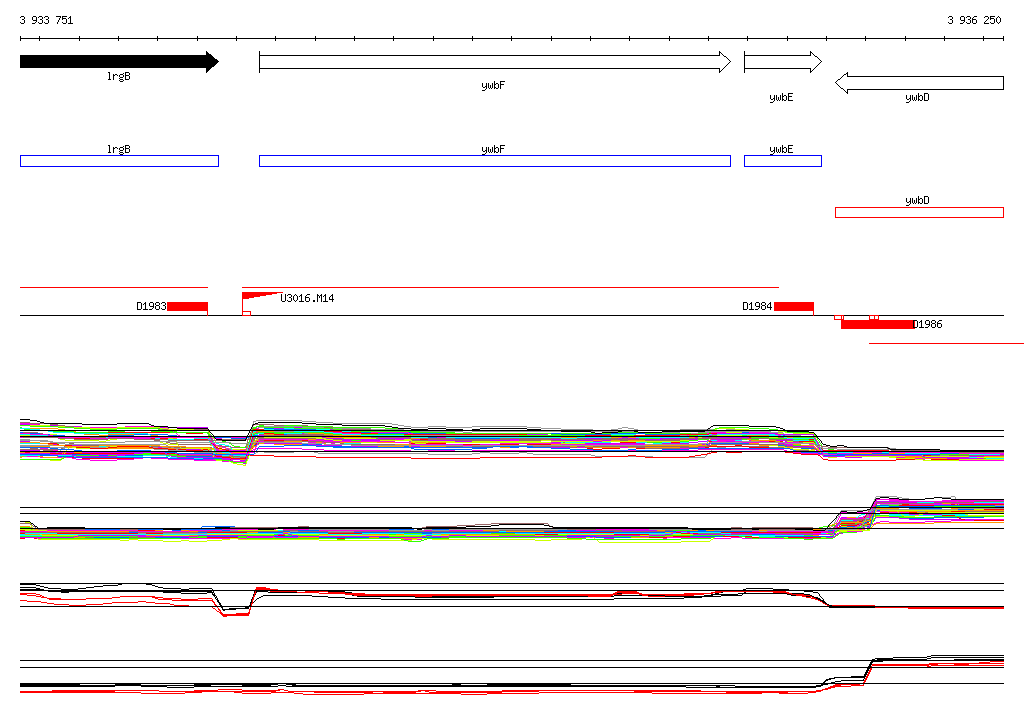Image resolution: width=1024 pixels, height=714 pixels.
Task: Click ywbF label under the long arrow
Action: (493, 86)
